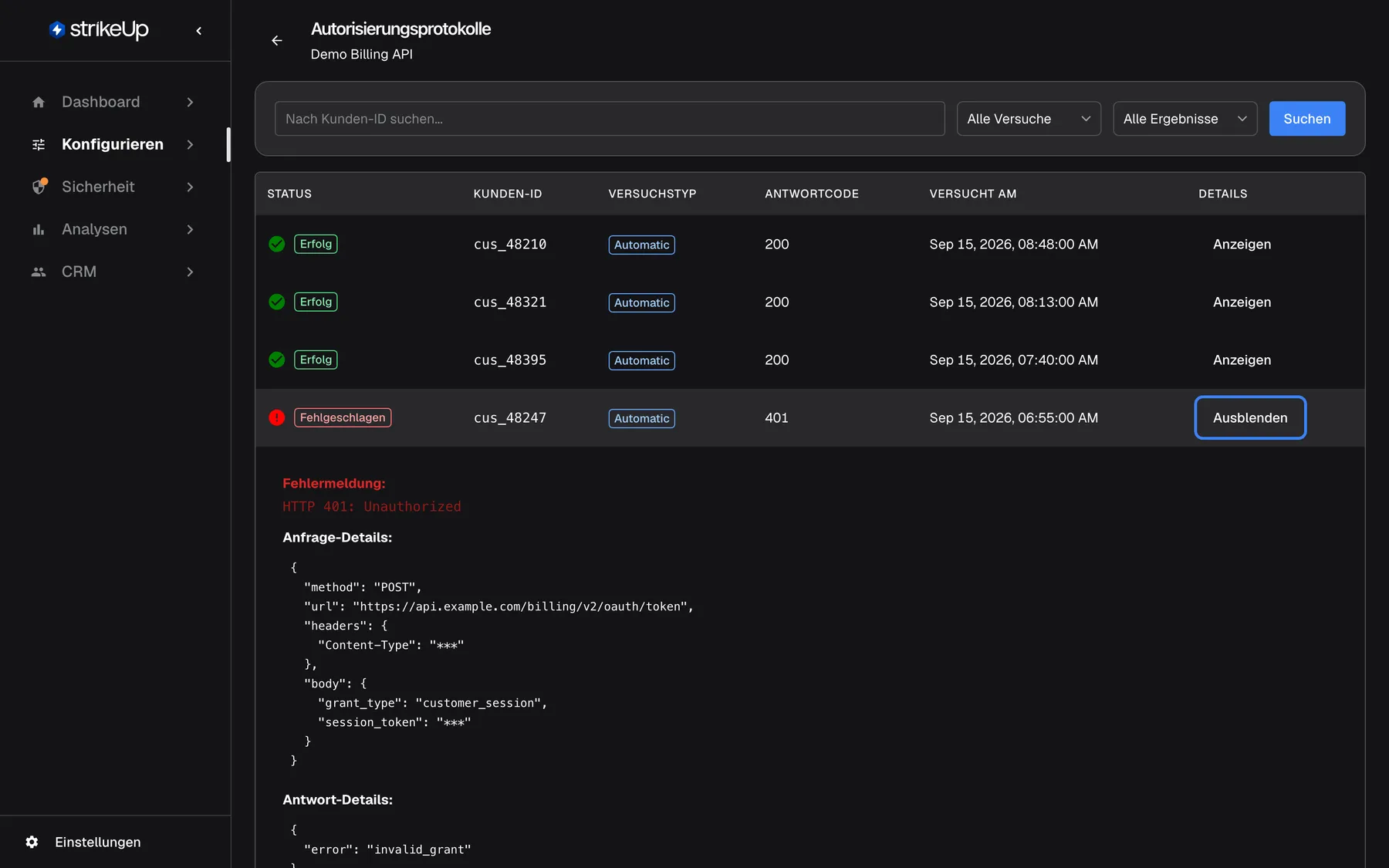Click the KUNDEN-ID column header
The height and width of the screenshot is (868, 1389).
(x=508, y=194)
